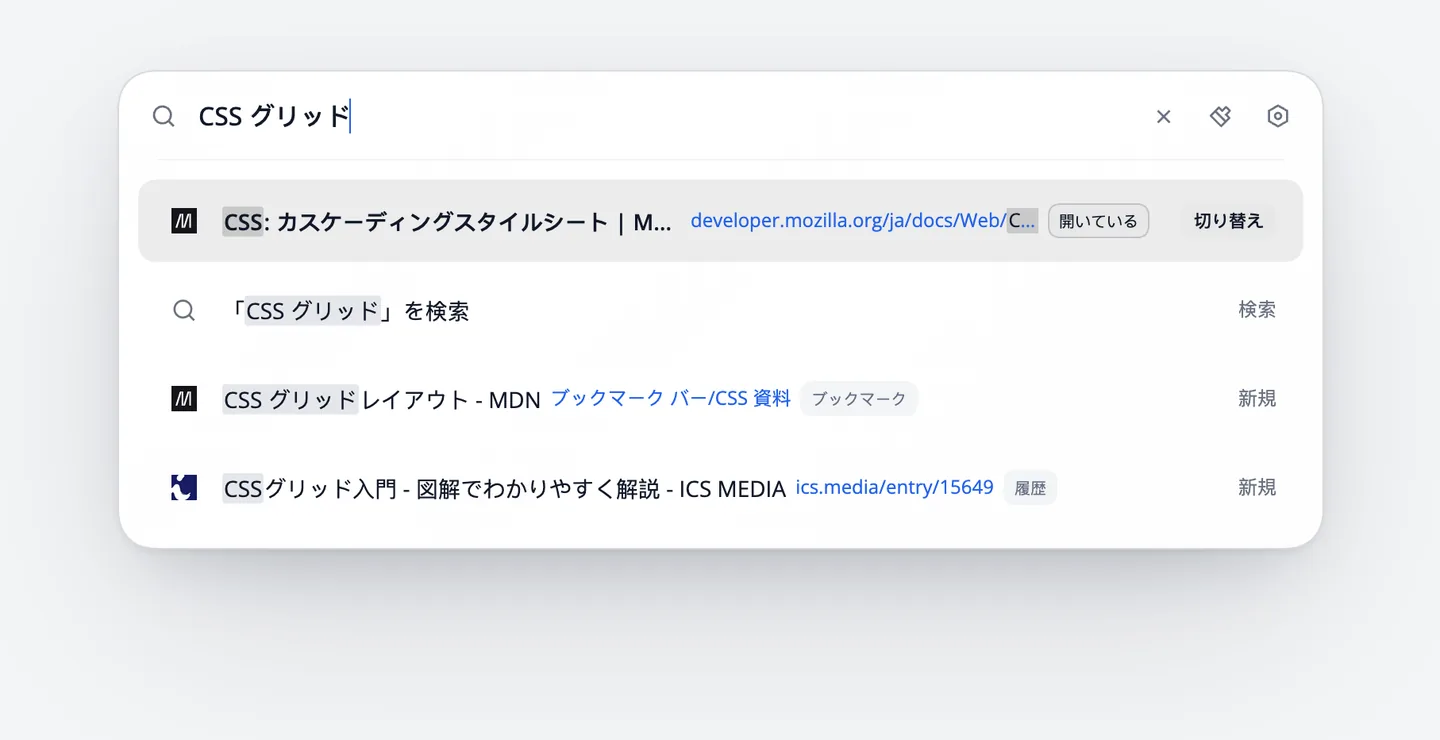Click the 履歴 tag badge

pyautogui.click(x=1030, y=488)
